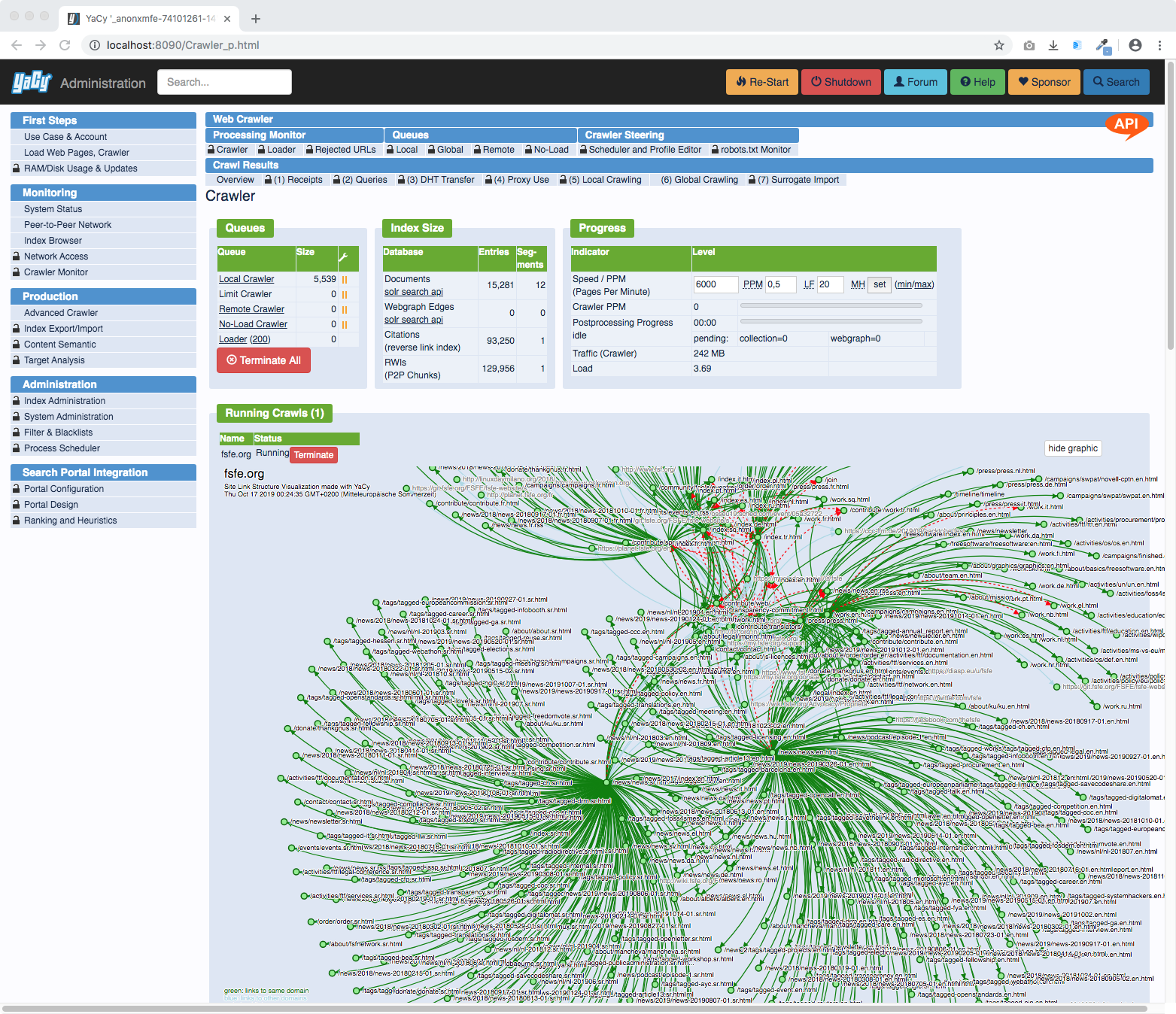Screen dimensions: 1176x1014
Task: Pause the Remote Crawler queue
Action: (x=345, y=310)
